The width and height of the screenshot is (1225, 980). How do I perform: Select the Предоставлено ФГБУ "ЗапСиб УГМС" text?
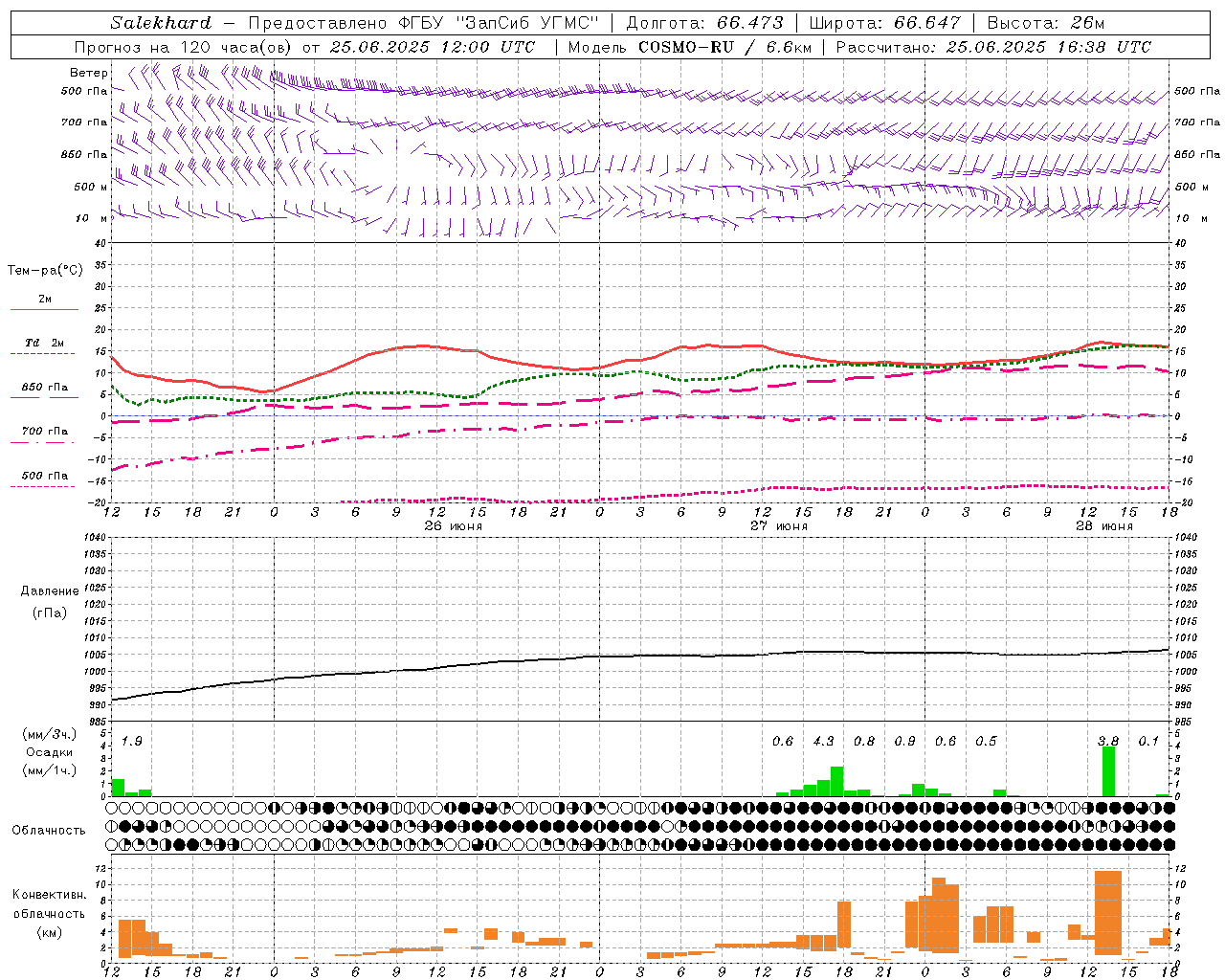[423, 23]
